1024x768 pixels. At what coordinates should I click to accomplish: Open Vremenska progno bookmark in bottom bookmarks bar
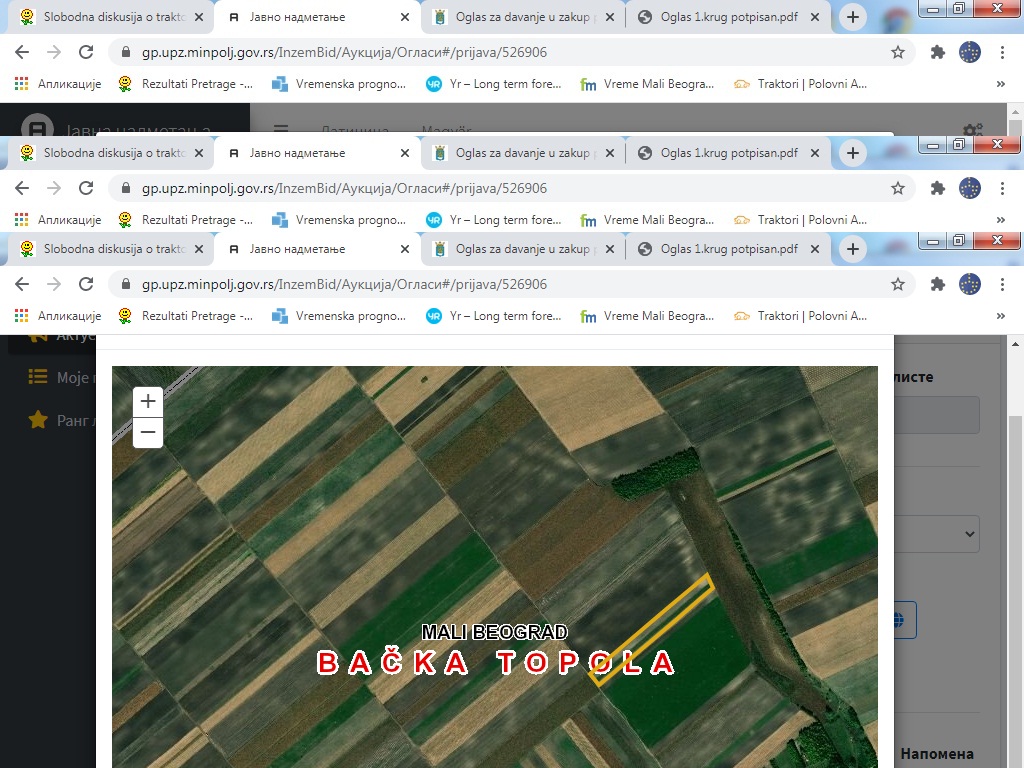pos(340,316)
